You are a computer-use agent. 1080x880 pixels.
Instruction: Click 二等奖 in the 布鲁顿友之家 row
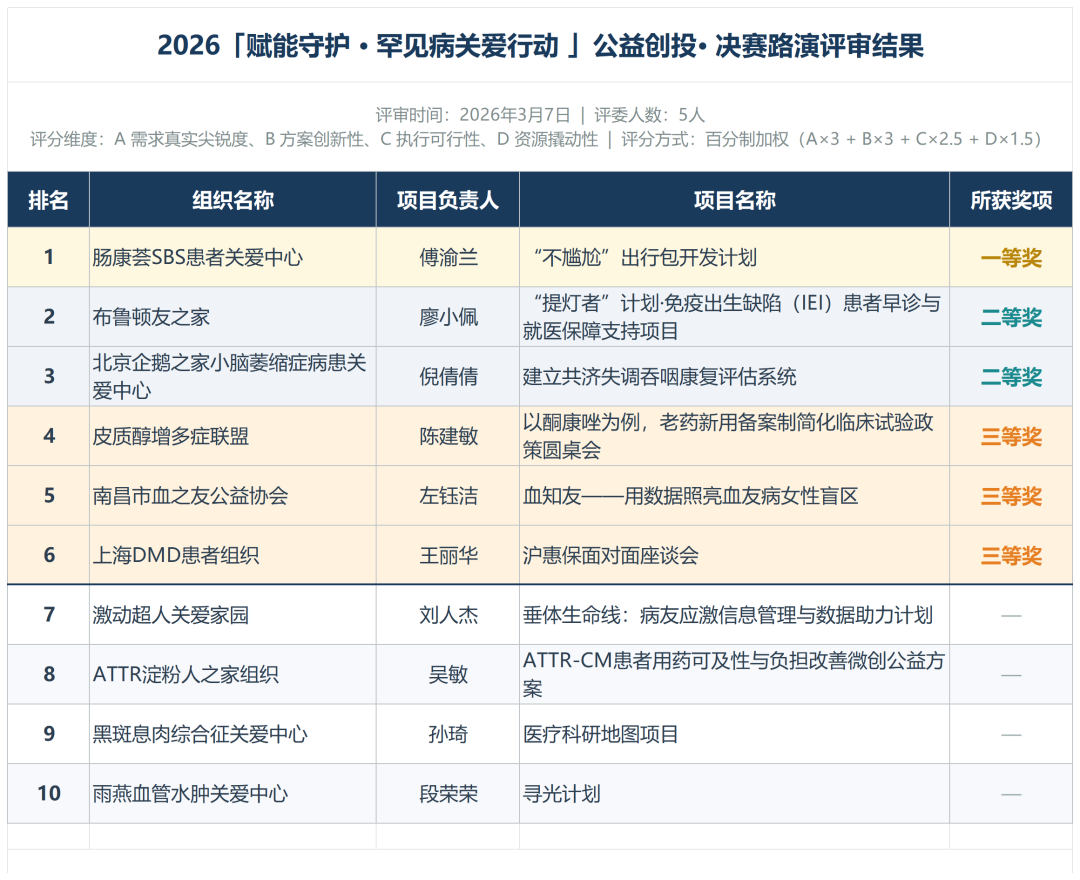(x=1011, y=318)
